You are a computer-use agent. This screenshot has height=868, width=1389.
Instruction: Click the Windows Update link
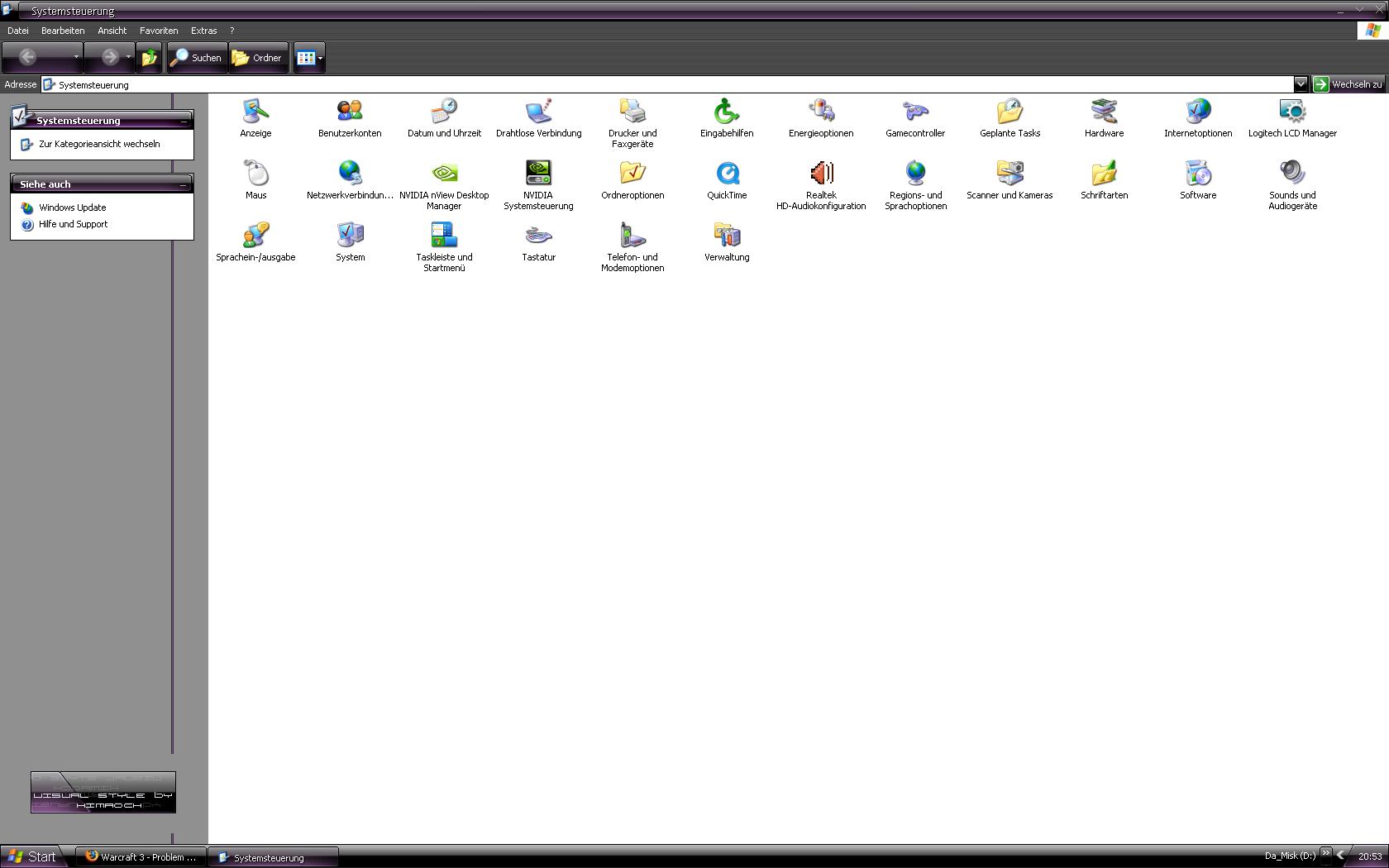72,207
